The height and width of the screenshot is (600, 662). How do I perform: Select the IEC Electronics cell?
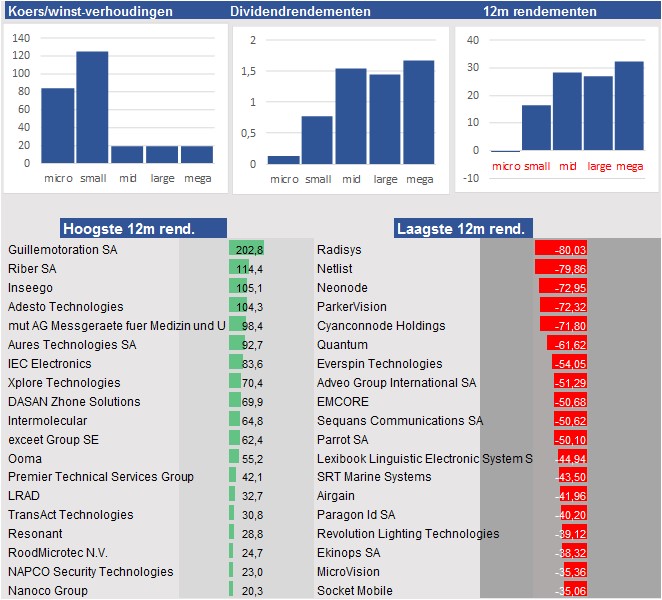coord(49,364)
